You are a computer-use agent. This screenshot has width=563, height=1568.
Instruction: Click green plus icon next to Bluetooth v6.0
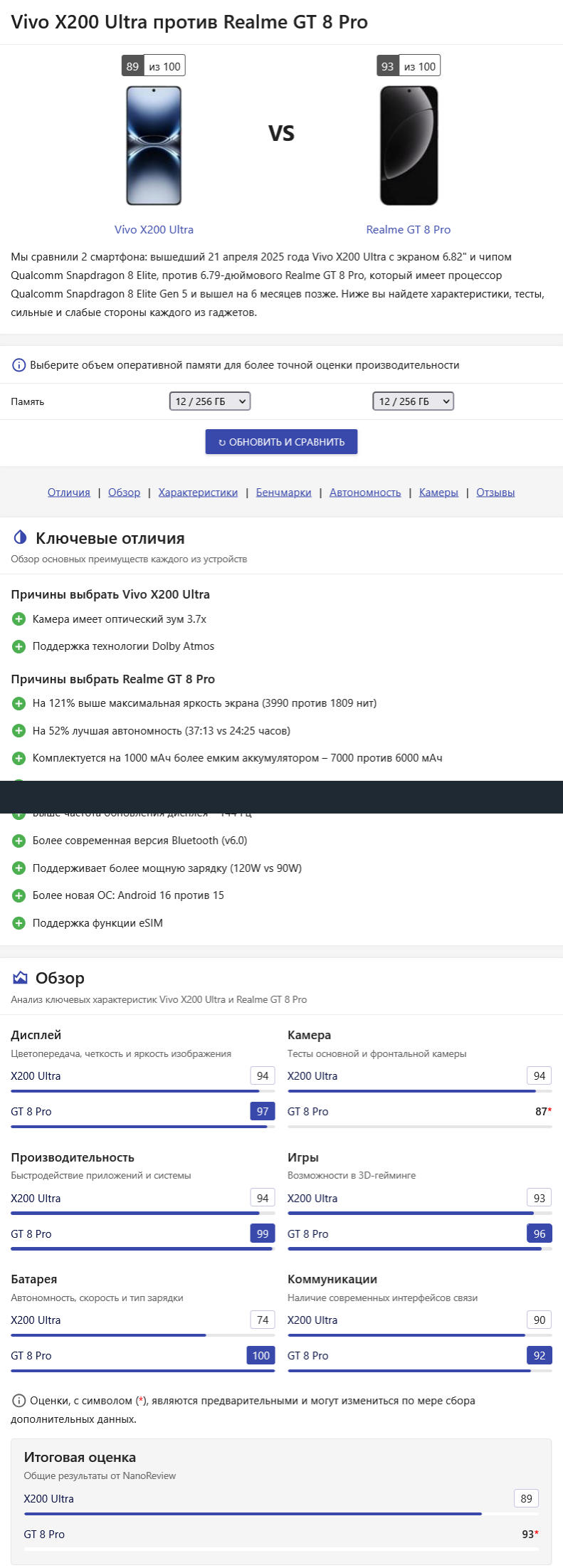coord(19,841)
